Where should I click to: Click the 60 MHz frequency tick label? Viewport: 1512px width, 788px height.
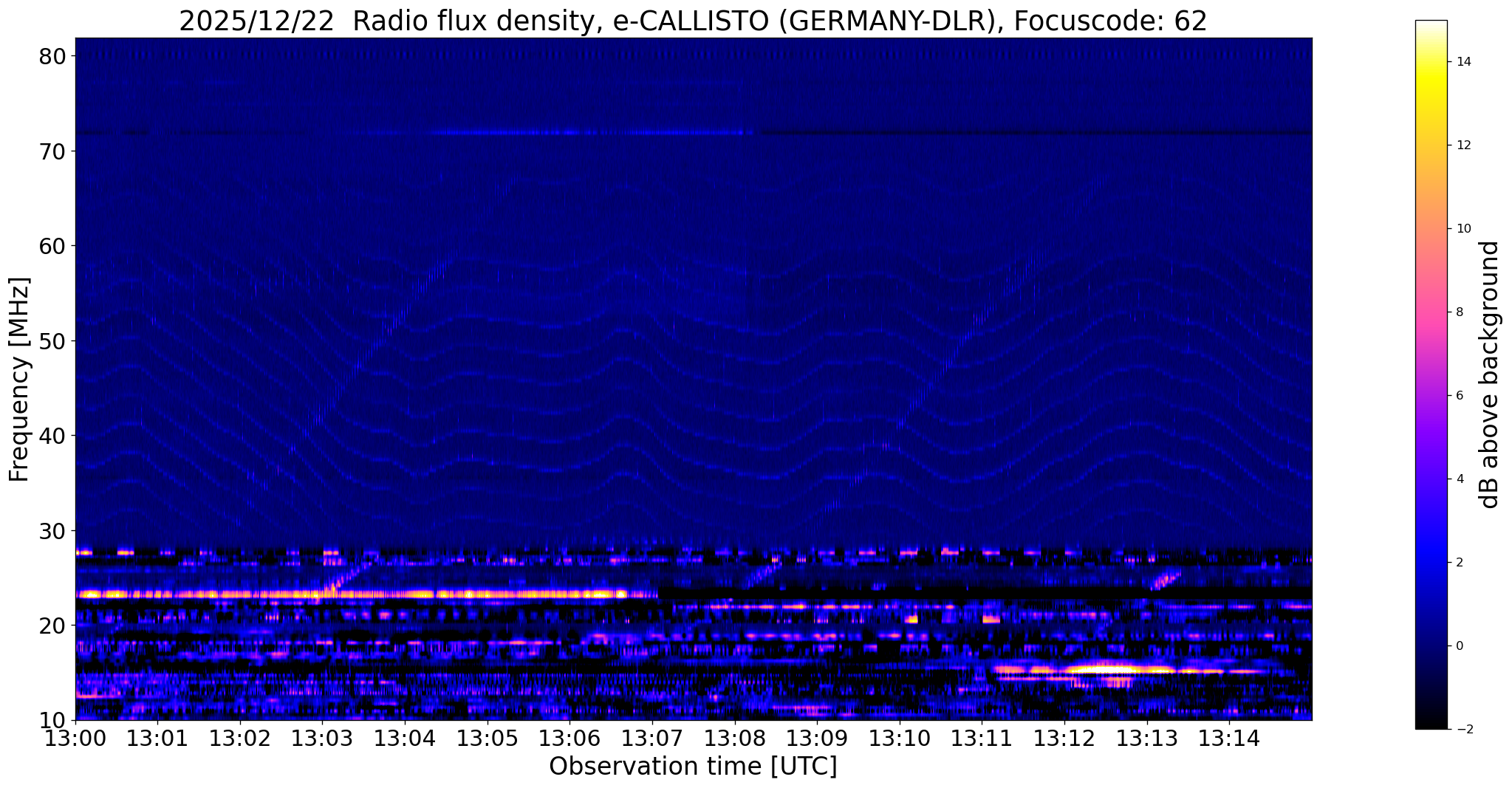(54, 246)
